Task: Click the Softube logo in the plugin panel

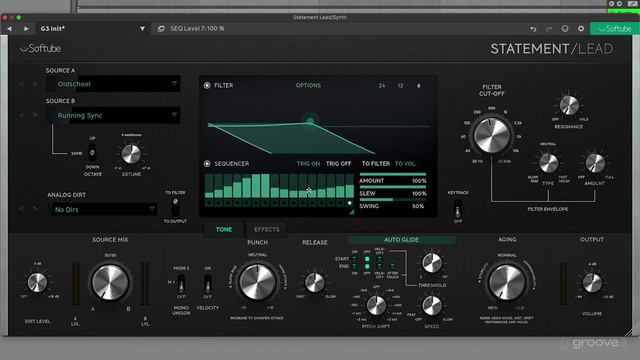Action: pos(40,49)
